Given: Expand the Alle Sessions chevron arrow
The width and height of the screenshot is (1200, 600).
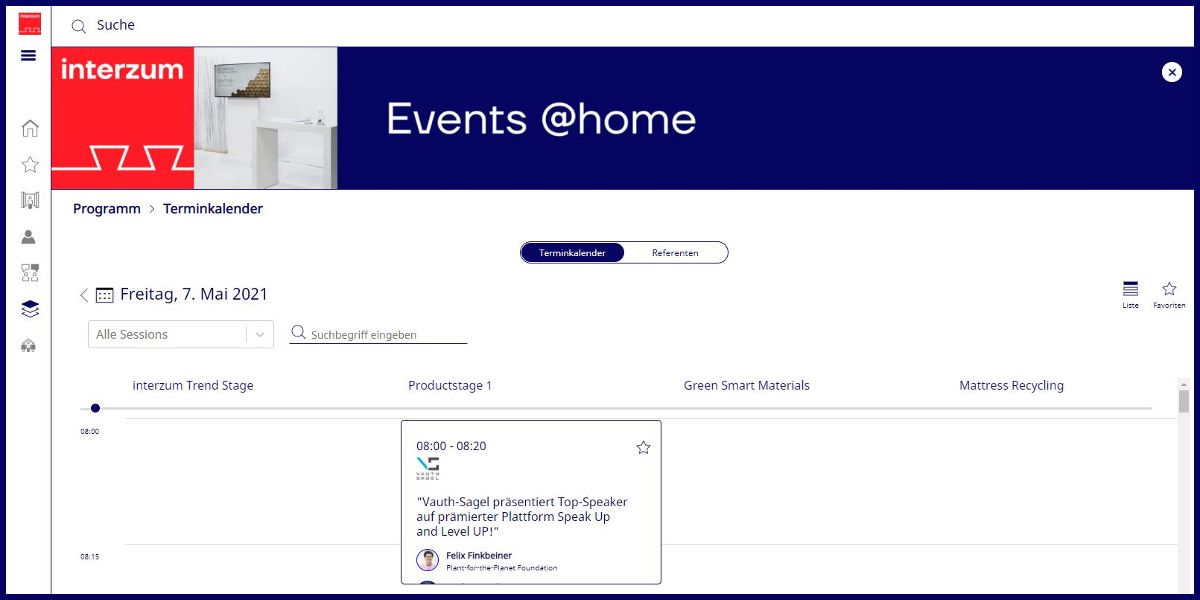Looking at the screenshot, I should pos(260,335).
